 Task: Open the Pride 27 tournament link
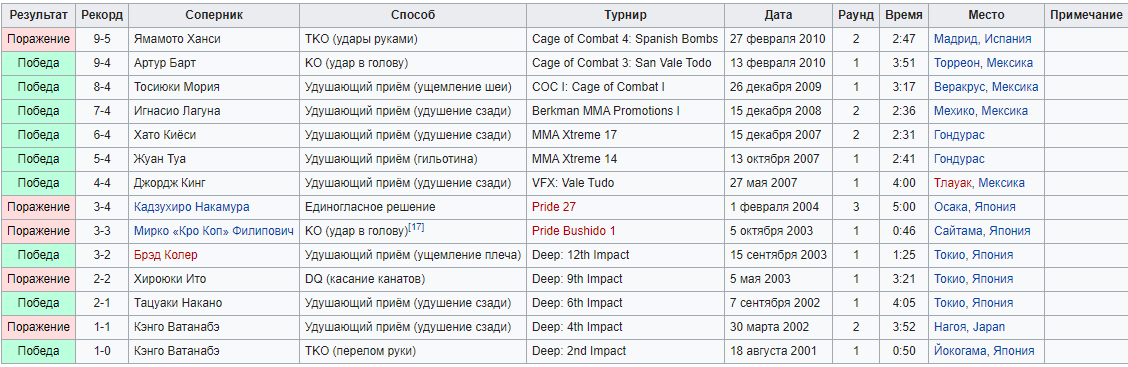coord(554,207)
